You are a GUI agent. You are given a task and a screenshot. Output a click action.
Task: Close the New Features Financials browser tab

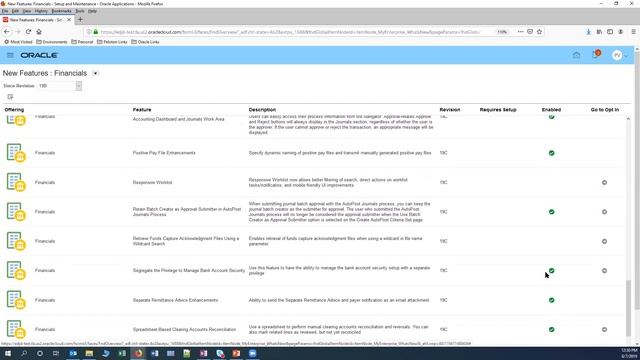[69, 20]
